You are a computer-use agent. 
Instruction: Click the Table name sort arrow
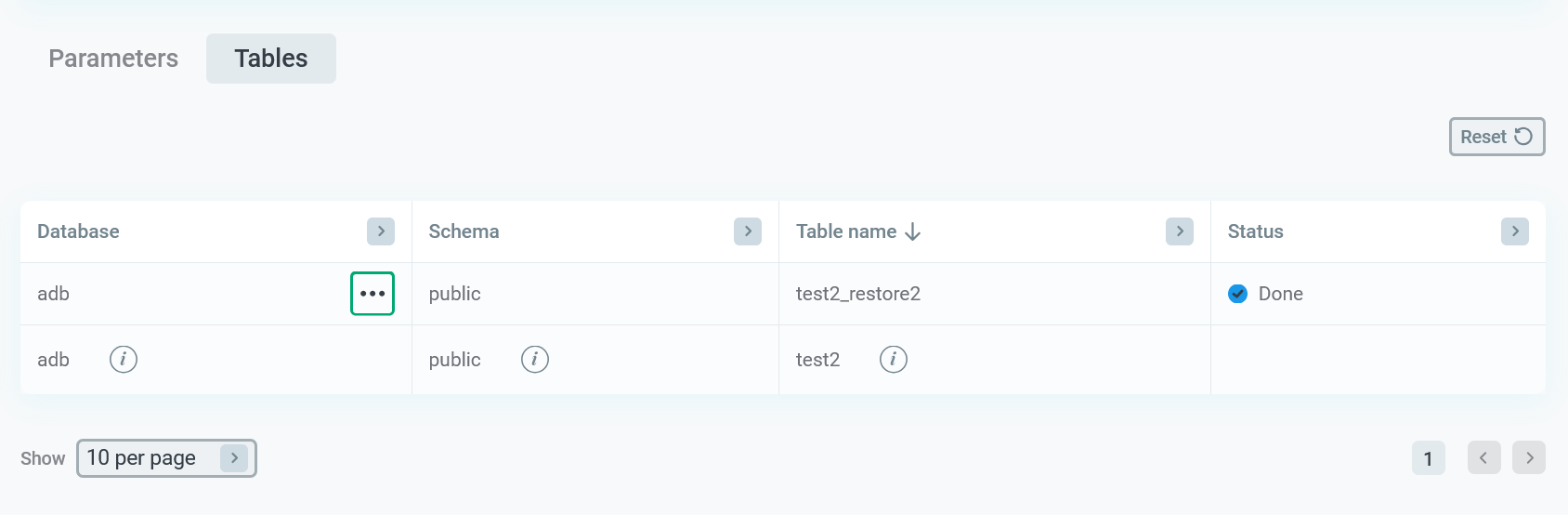[x=913, y=231]
